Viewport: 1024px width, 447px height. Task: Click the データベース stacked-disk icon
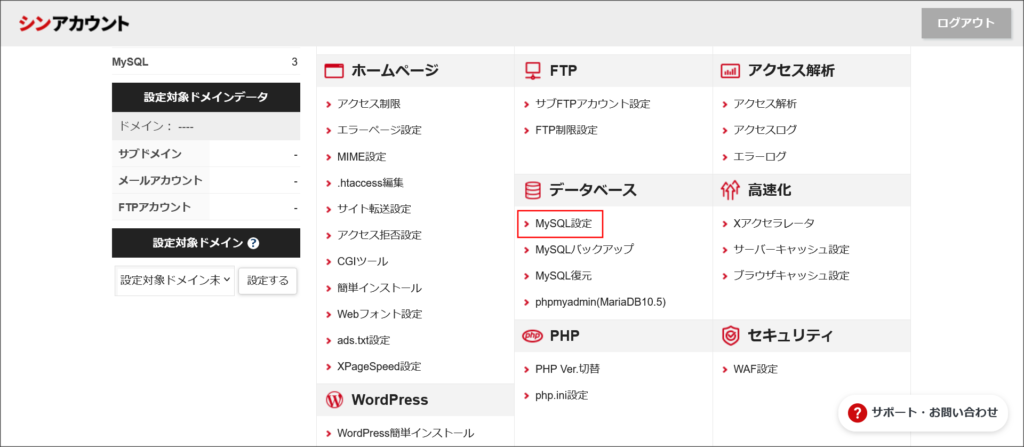click(x=533, y=190)
